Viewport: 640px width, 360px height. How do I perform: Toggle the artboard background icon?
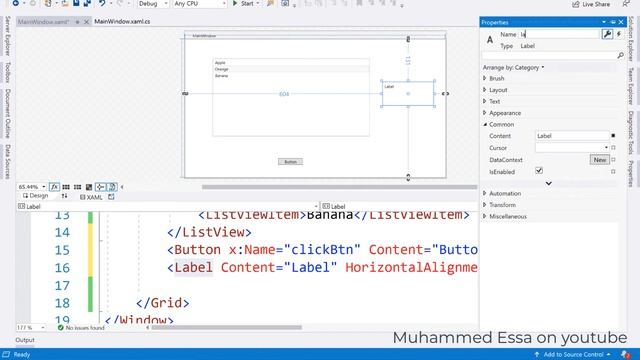[89, 187]
